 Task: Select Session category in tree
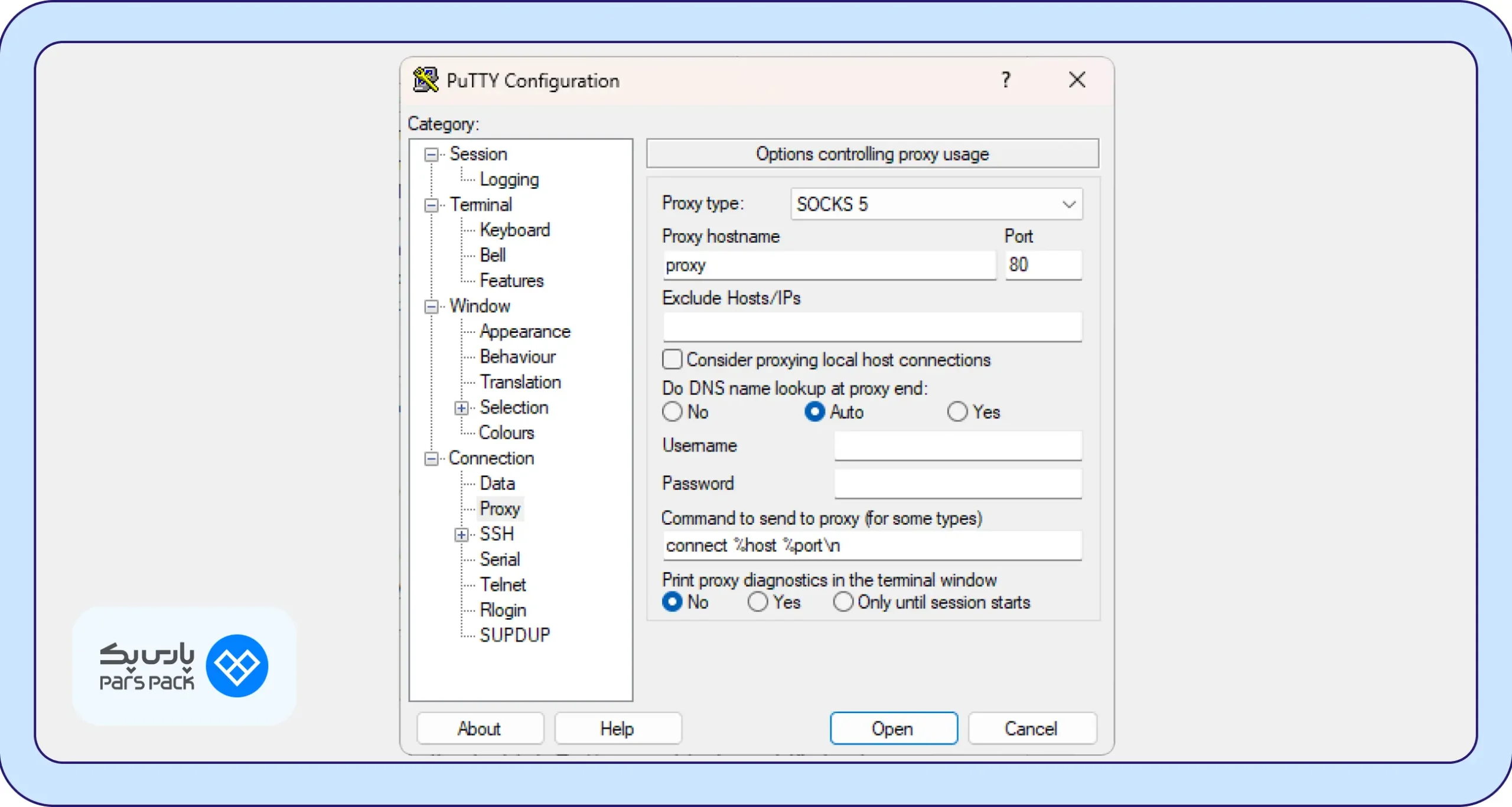[478, 154]
